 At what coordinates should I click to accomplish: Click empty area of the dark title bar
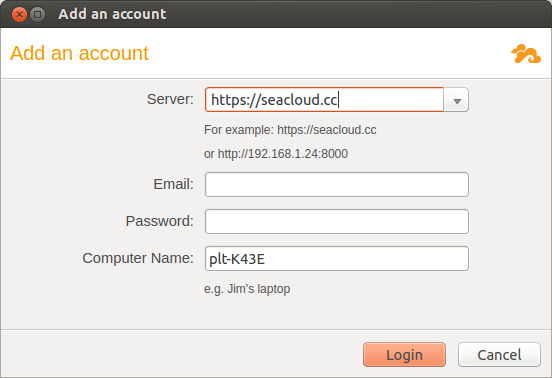(x=352, y=14)
